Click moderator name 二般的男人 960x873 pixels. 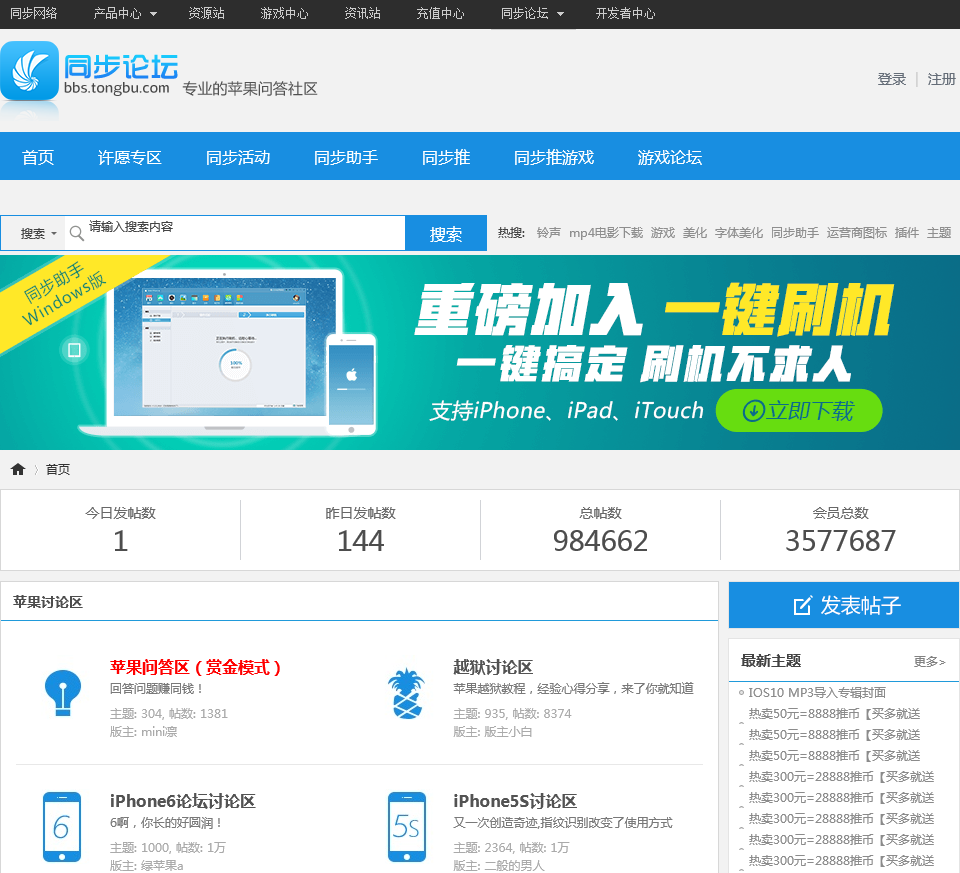(x=514, y=866)
